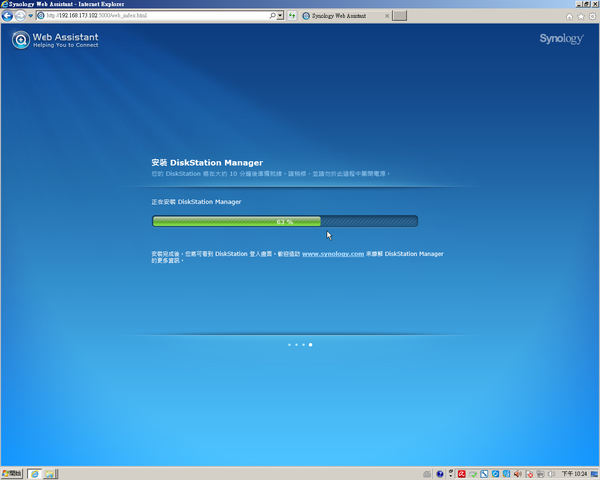Viewport: 600px width, 480px height.
Task: Click the site icon left of the URL
Action: 41,16
